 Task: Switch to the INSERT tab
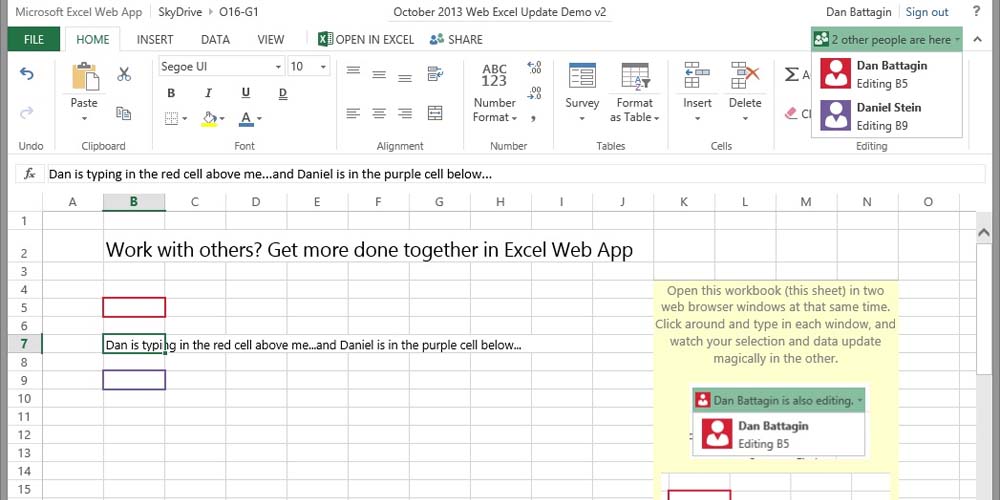click(155, 40)
